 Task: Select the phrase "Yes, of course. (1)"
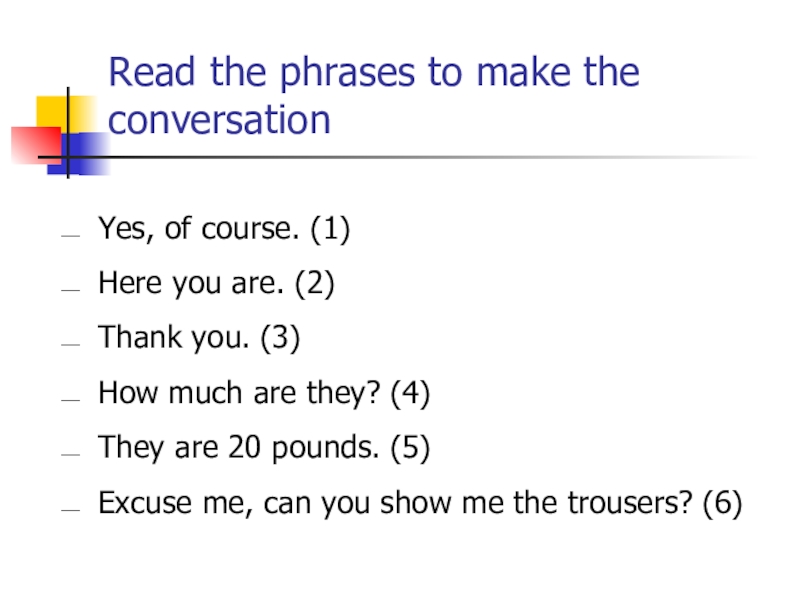pos(224,232)
